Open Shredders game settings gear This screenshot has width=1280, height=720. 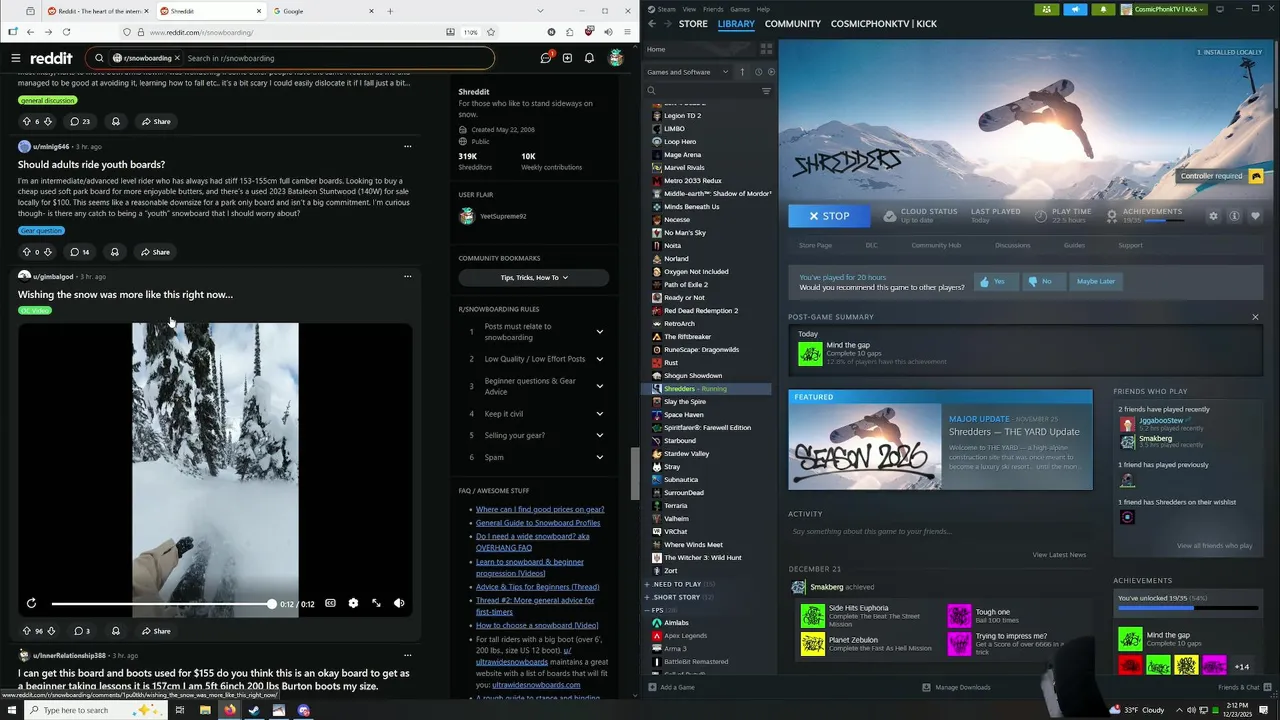tap(1213, 216)
